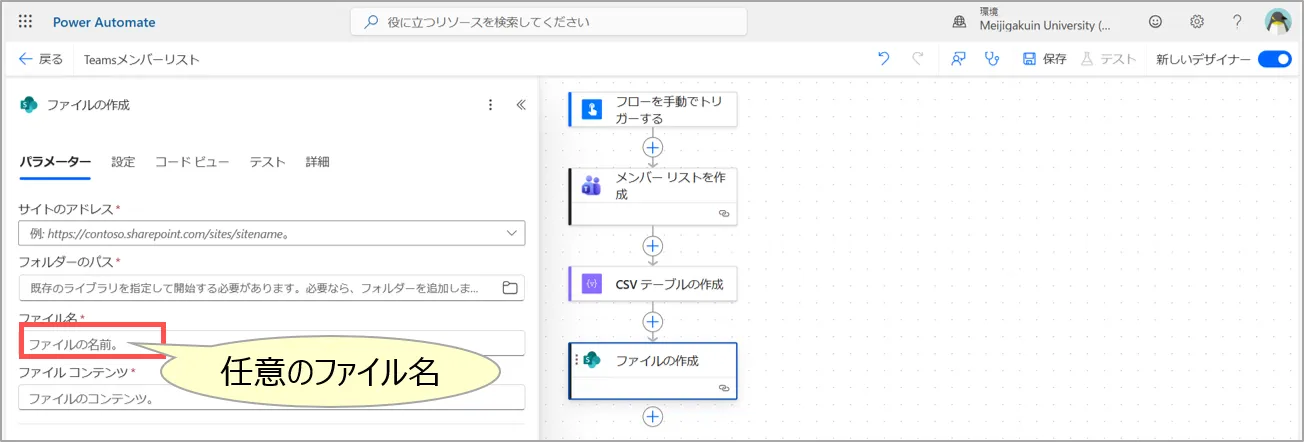This screenshot has width=1304, height=442.
Task: Click the 保存 save button
Action: pos(1044,59)
